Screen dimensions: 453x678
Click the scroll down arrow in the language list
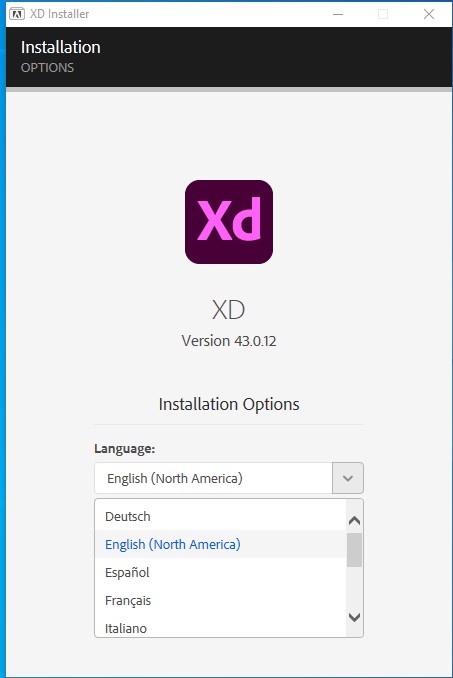[x=354, y=617]
